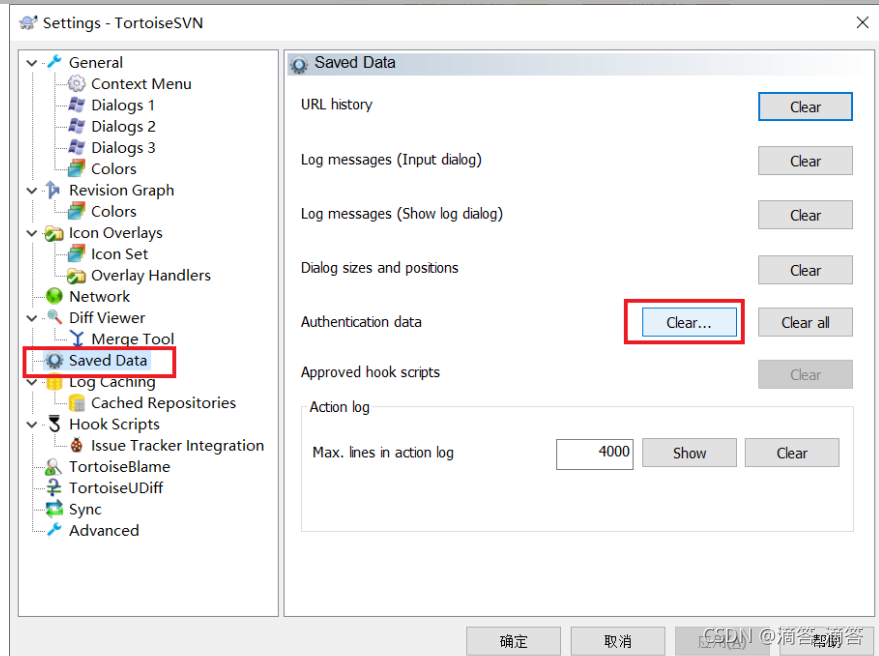This screenshot has height=656, width=879.
Task: Show the action log
Action: point(689,452)
